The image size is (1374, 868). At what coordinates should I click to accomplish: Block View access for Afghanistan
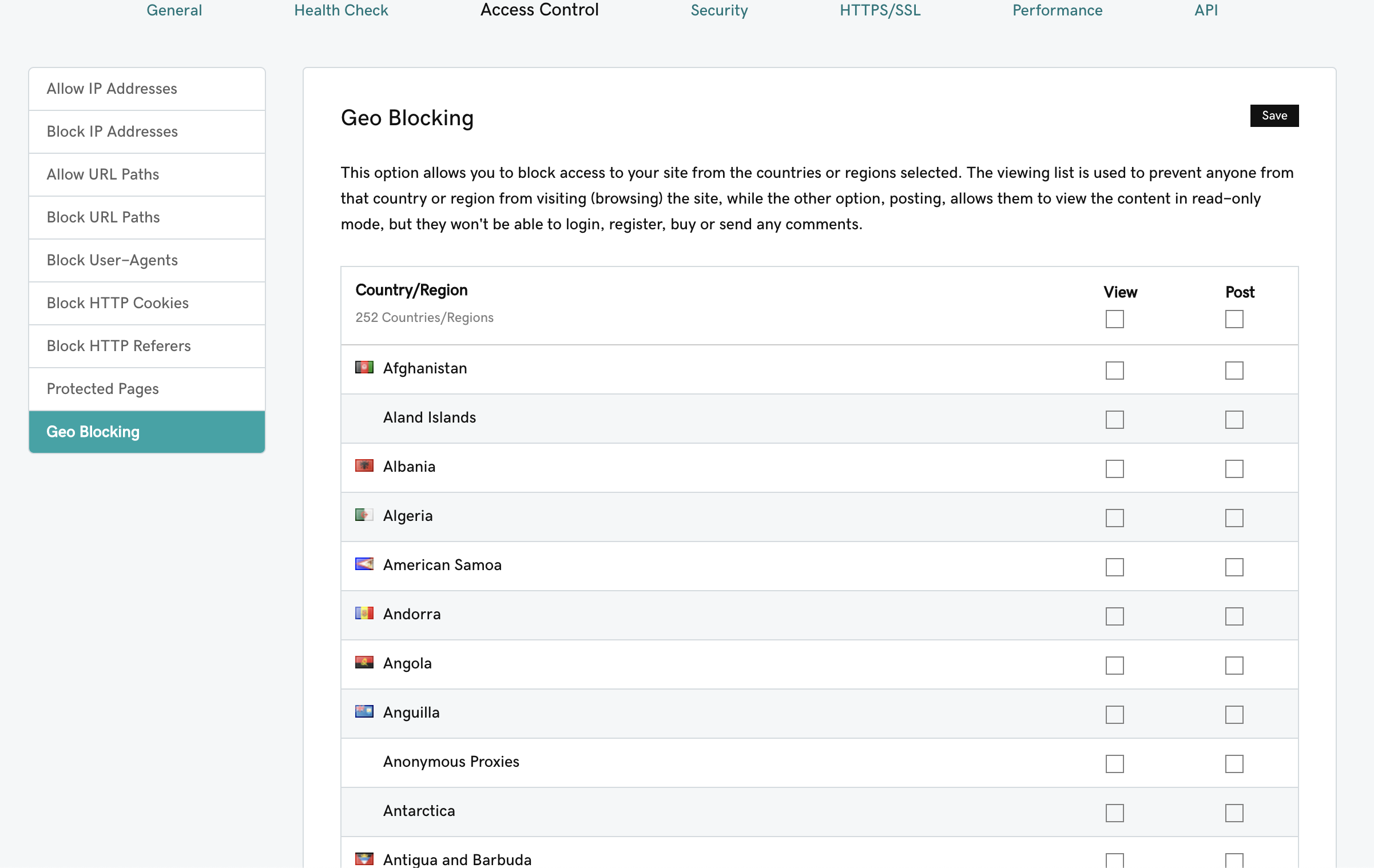1114,371
